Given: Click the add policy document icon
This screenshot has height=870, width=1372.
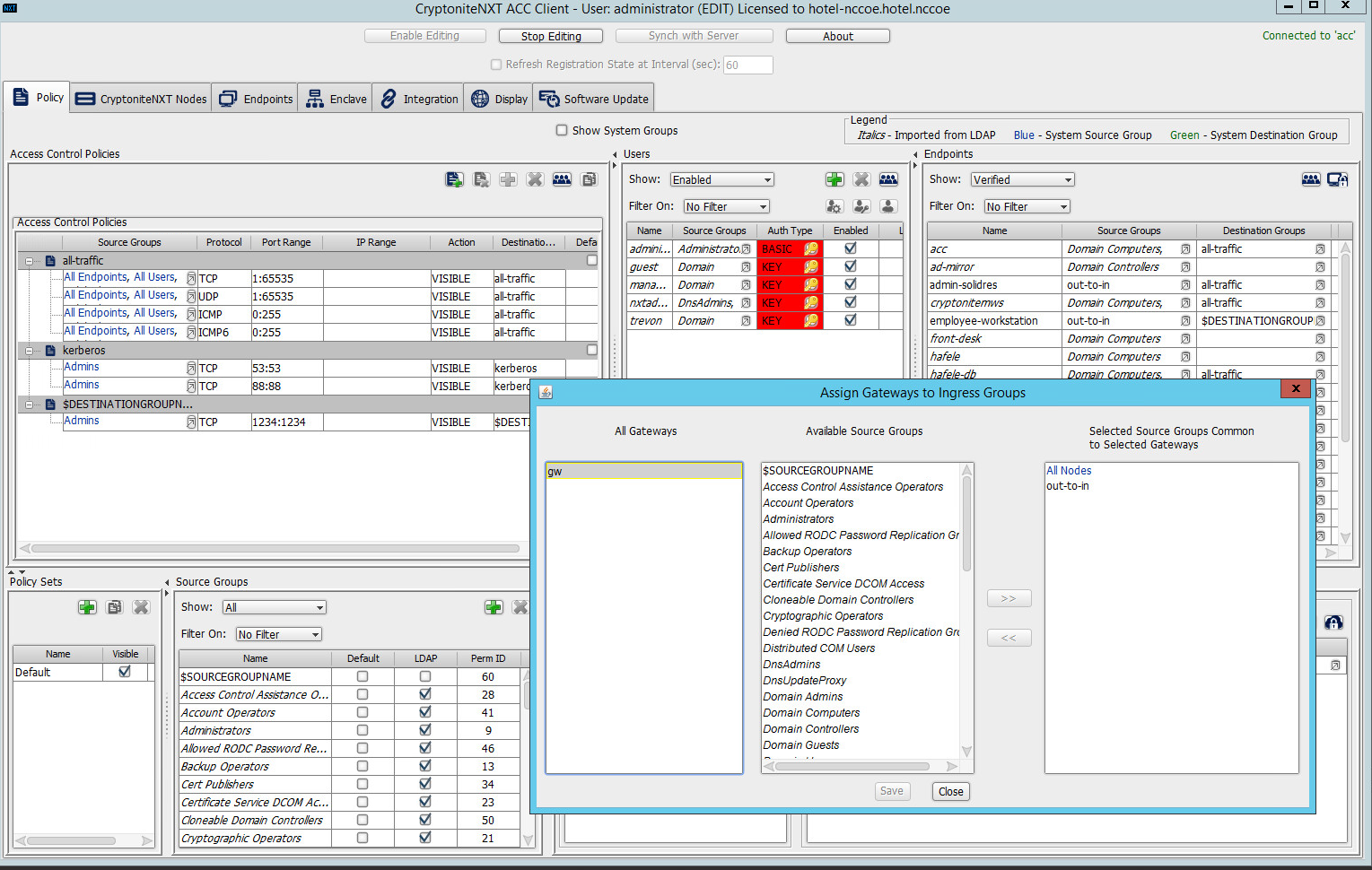Looking at the screenshot, I should [454, 179].
